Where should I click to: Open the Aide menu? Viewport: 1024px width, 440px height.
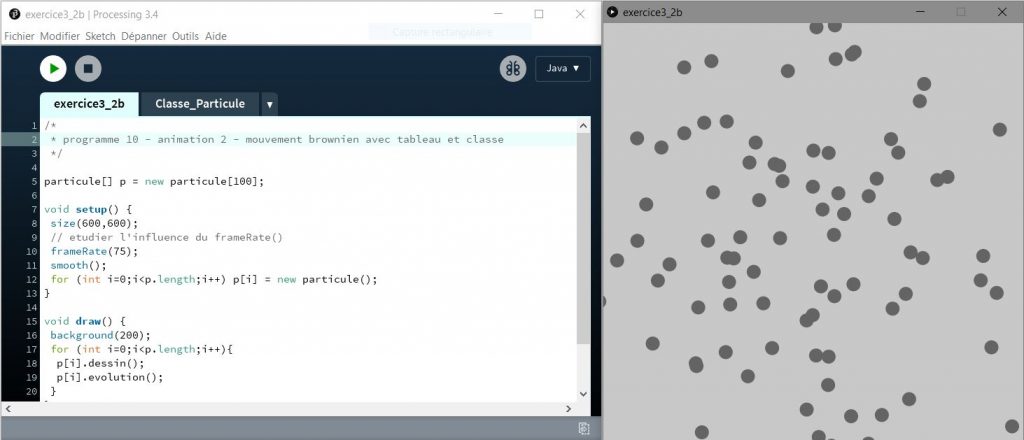(x=216, y=36)
